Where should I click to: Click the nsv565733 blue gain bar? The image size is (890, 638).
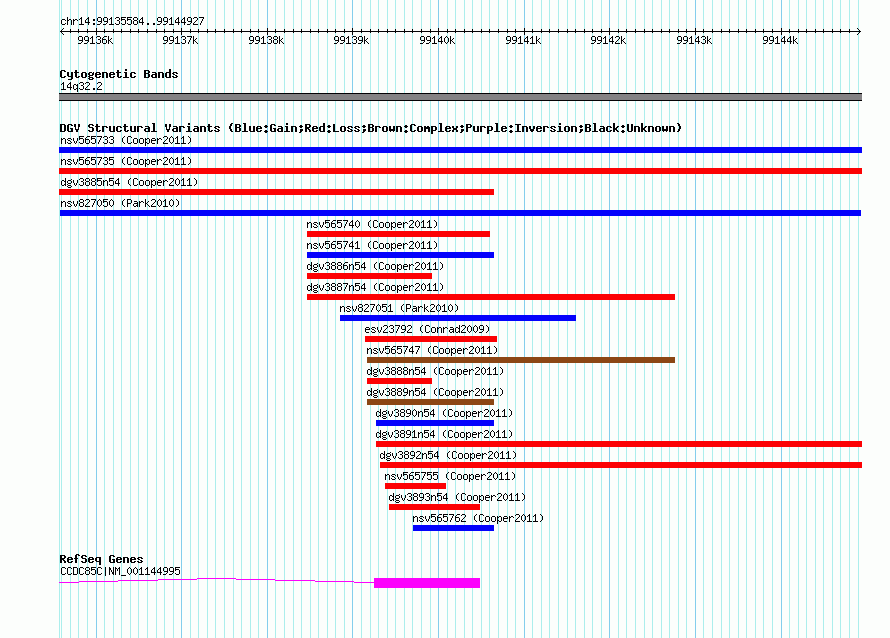click(x=460, y=150)
